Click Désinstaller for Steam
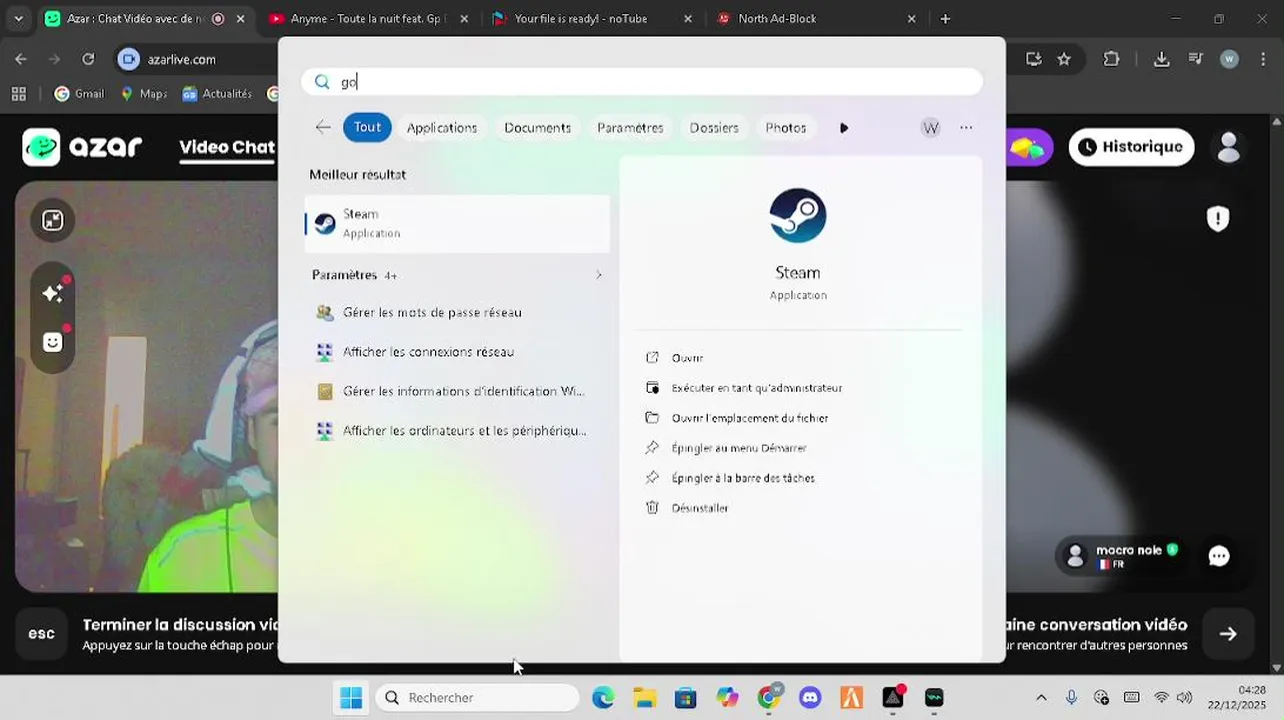Image resolution: width=1284 pixels, height=720 pixels. click(687, 508)
